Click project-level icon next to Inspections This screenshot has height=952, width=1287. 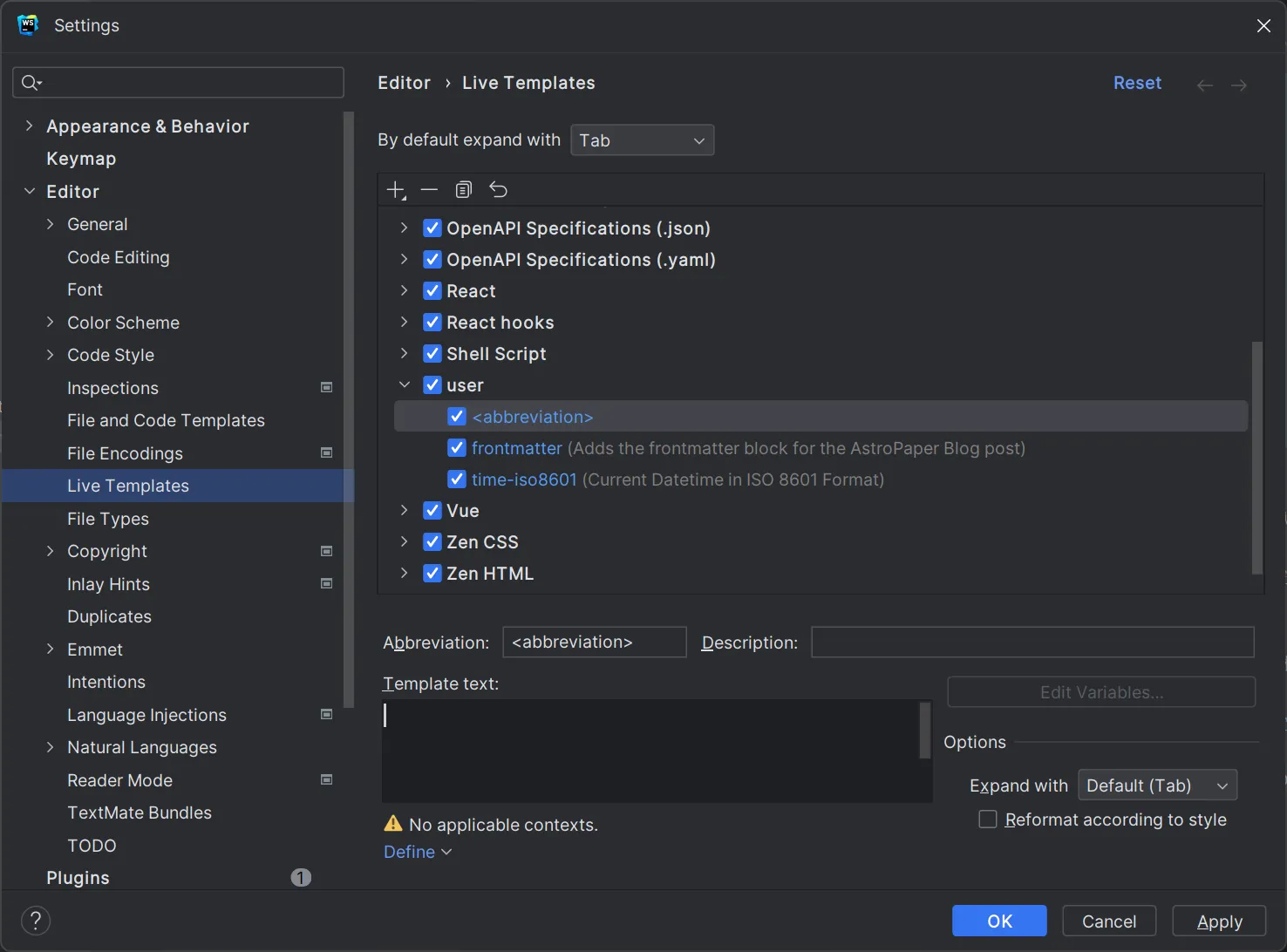pos(327,387)
